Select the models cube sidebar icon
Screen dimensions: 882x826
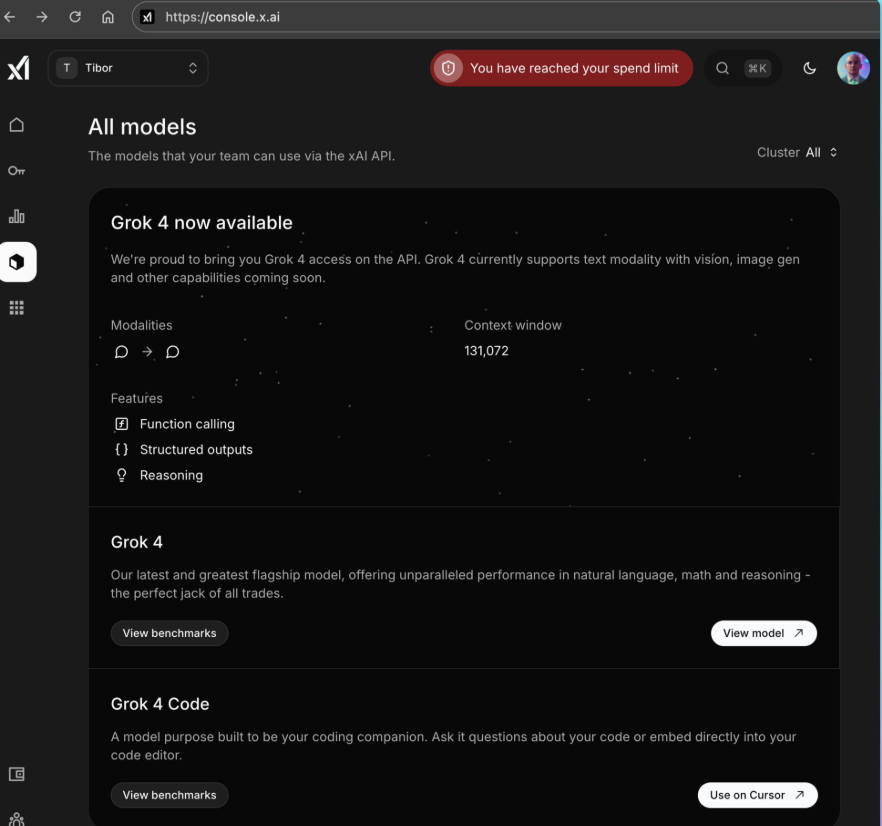[17, 262]
